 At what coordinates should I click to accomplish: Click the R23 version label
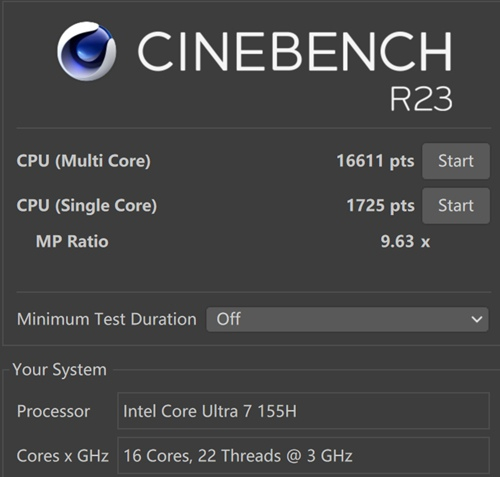[421, 99]
